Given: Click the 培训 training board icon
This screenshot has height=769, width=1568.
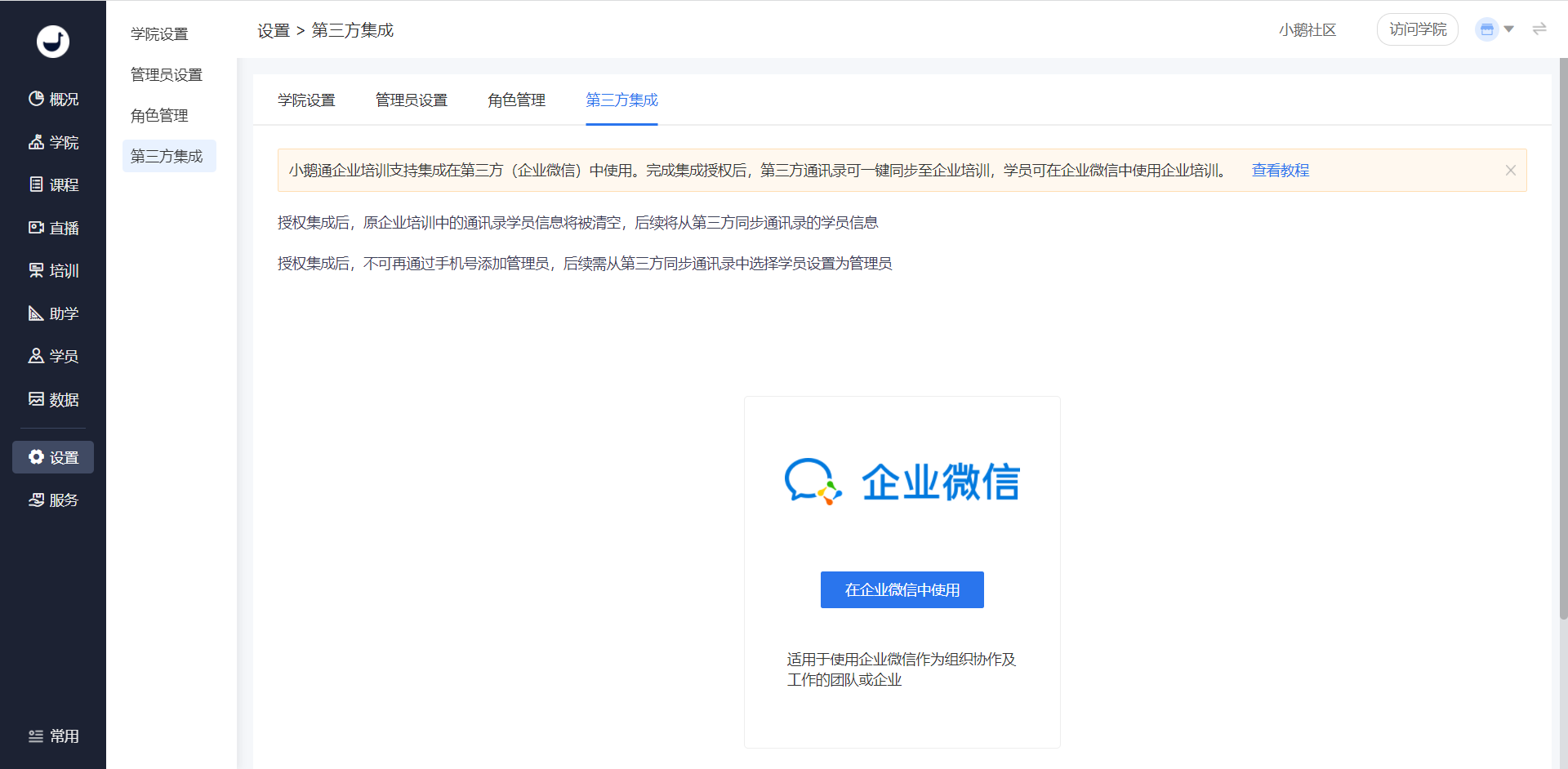Looking at the screenshot, I should [x=36, y=270].
